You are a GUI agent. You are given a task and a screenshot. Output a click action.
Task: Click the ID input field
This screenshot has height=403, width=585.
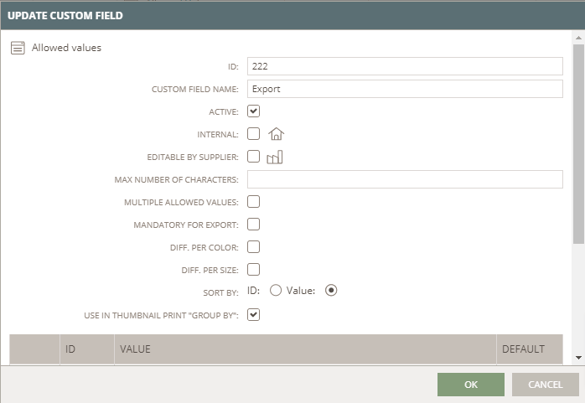tap(405, 66)
